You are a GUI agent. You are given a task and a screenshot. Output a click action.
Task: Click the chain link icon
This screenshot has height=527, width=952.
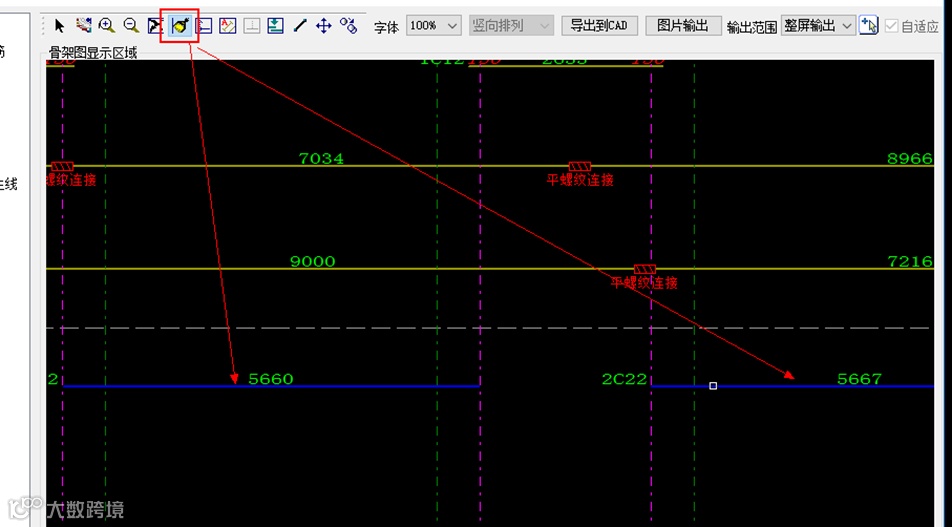(348, 26)
